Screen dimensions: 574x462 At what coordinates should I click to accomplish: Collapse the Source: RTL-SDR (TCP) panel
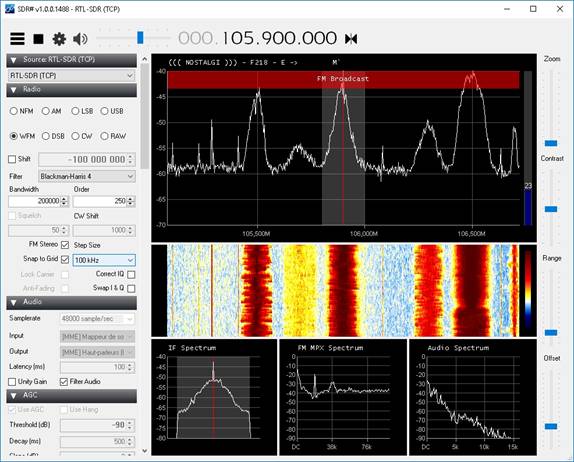click(72, 60)
